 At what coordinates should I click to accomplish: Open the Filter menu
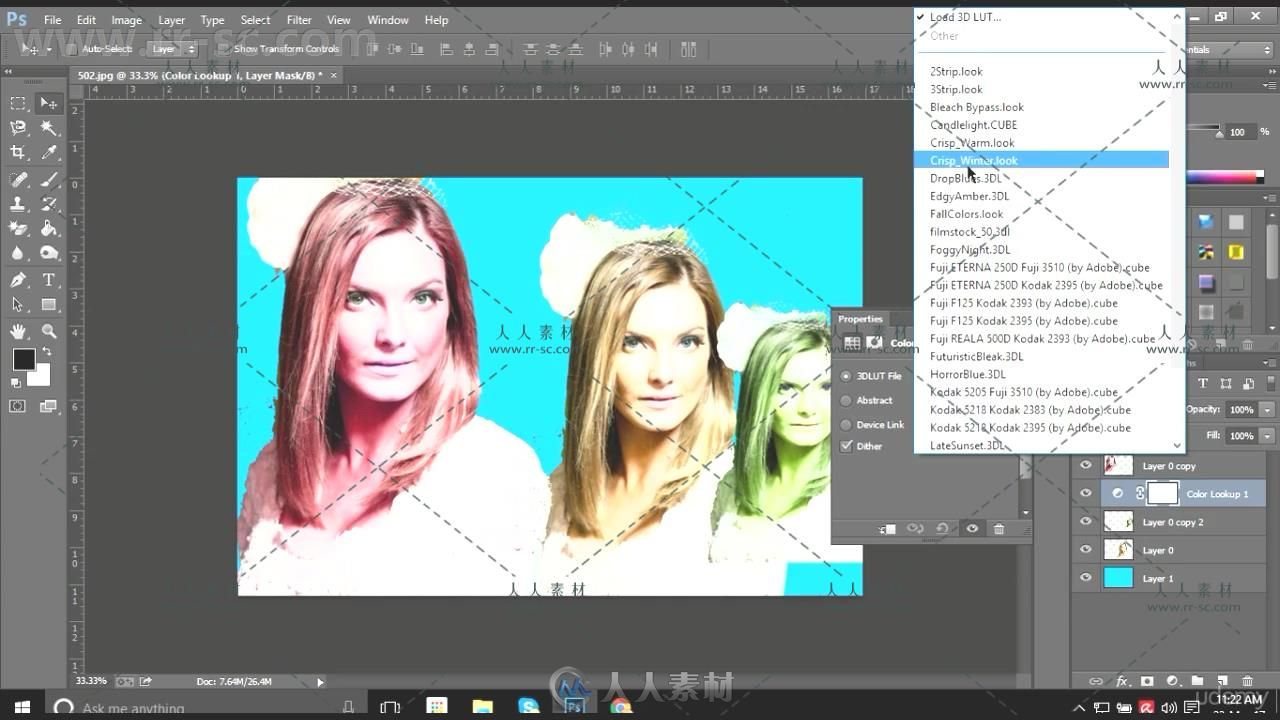click(299, 20)
